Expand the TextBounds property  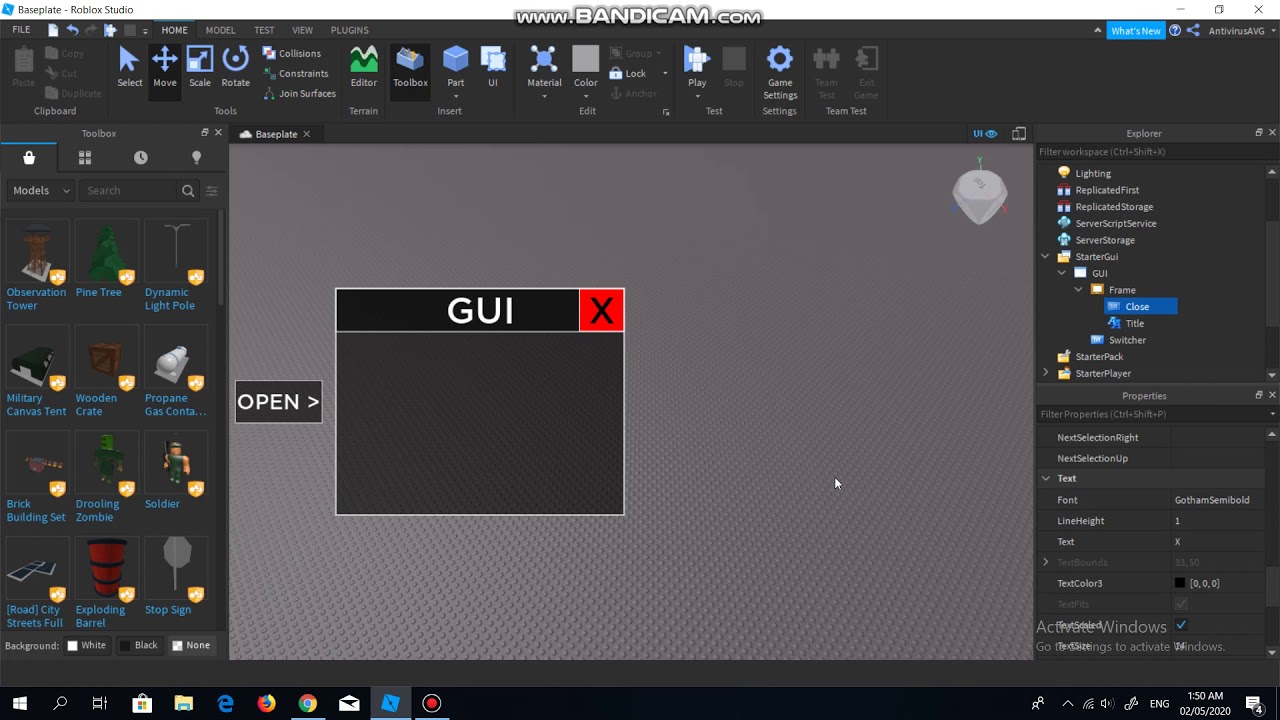pyautogui.click(x=1046, y=562)
